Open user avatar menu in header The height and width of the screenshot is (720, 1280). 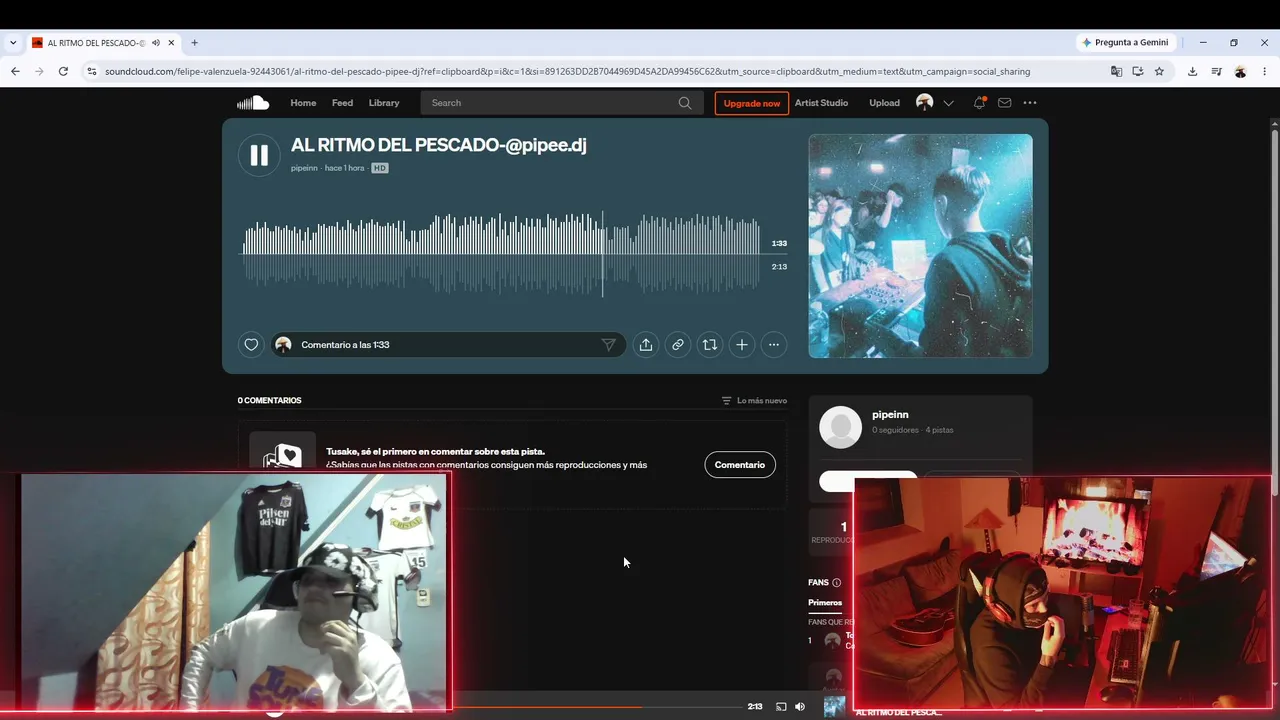925,103
